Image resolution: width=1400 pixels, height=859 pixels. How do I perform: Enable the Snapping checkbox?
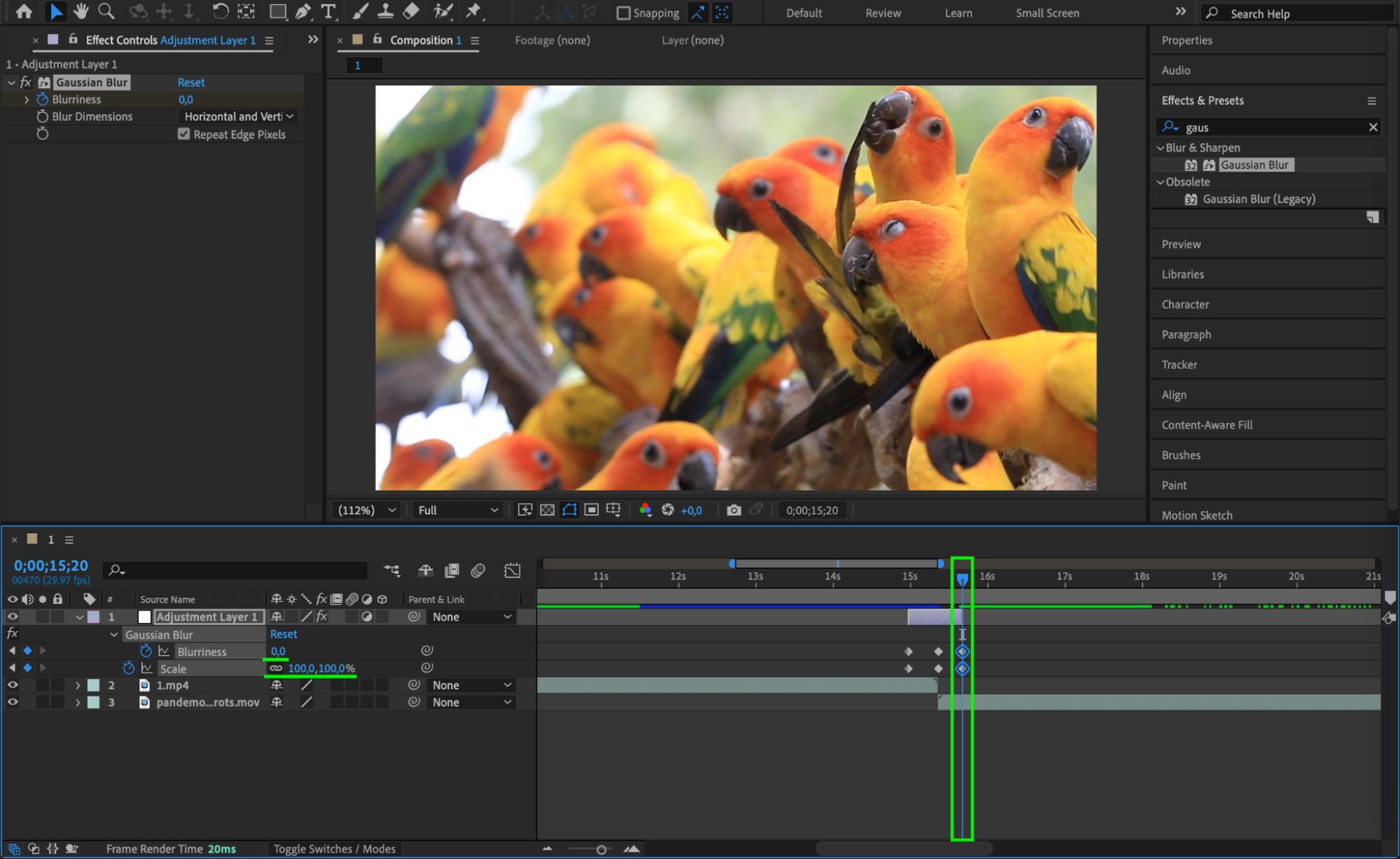(x=623, y=13)
